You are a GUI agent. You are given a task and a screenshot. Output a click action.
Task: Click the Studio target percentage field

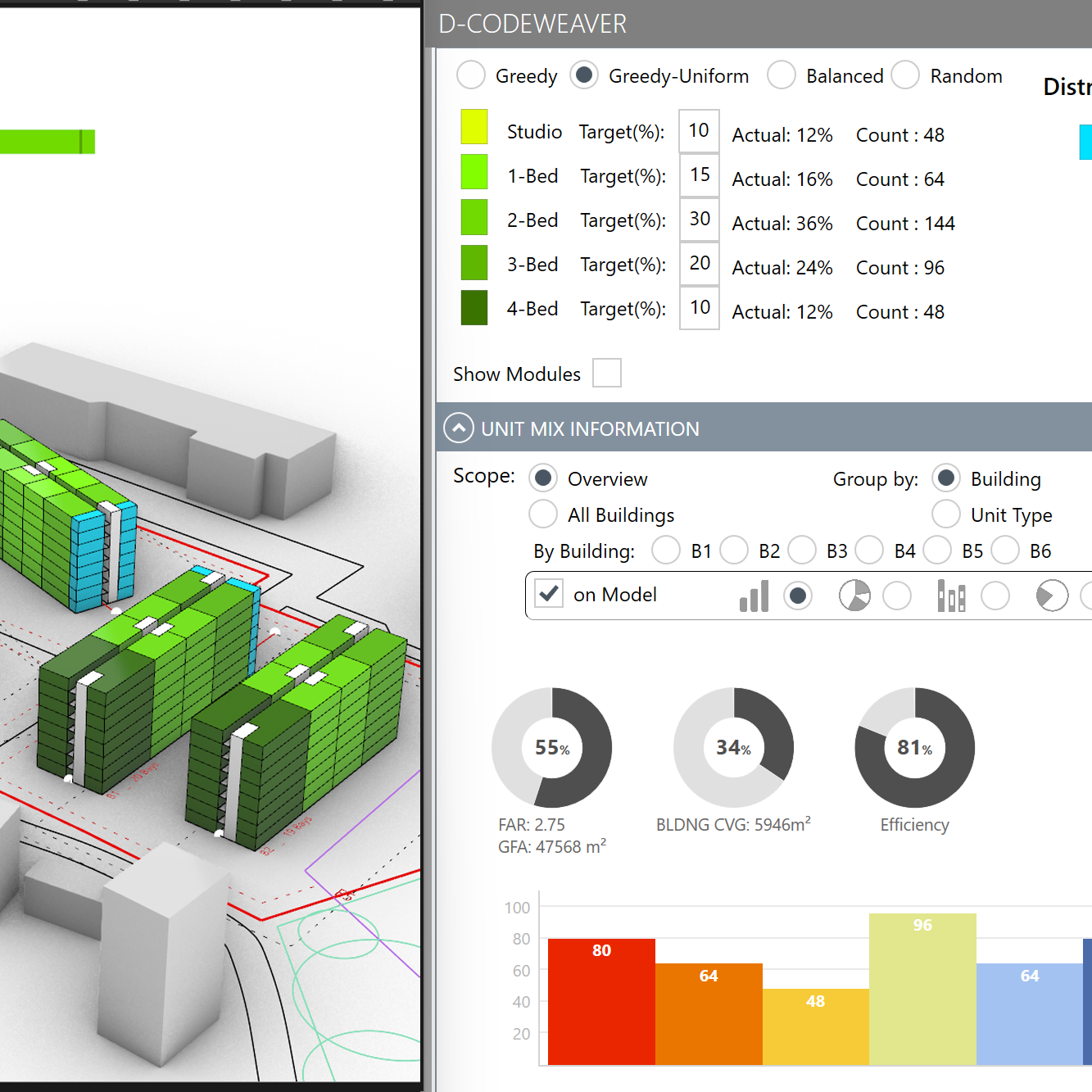point(699,131)
